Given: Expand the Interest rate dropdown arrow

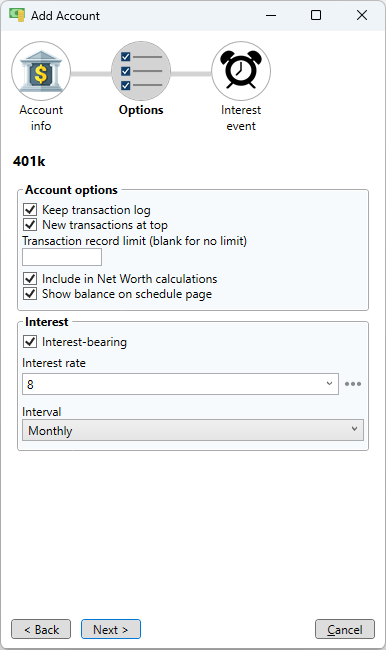Looking at the screenshot, I should 330,383.
